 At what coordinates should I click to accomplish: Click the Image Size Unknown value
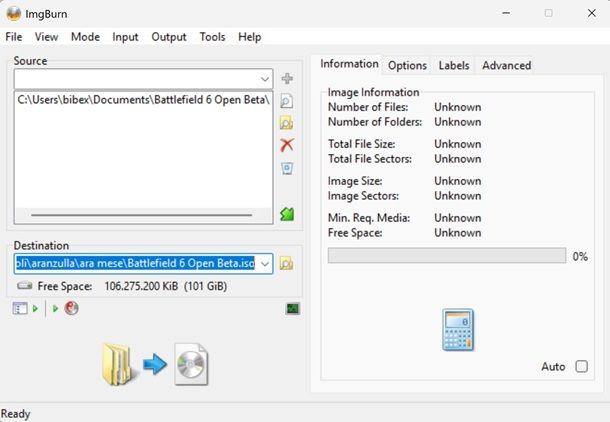[x=458, y=181]
